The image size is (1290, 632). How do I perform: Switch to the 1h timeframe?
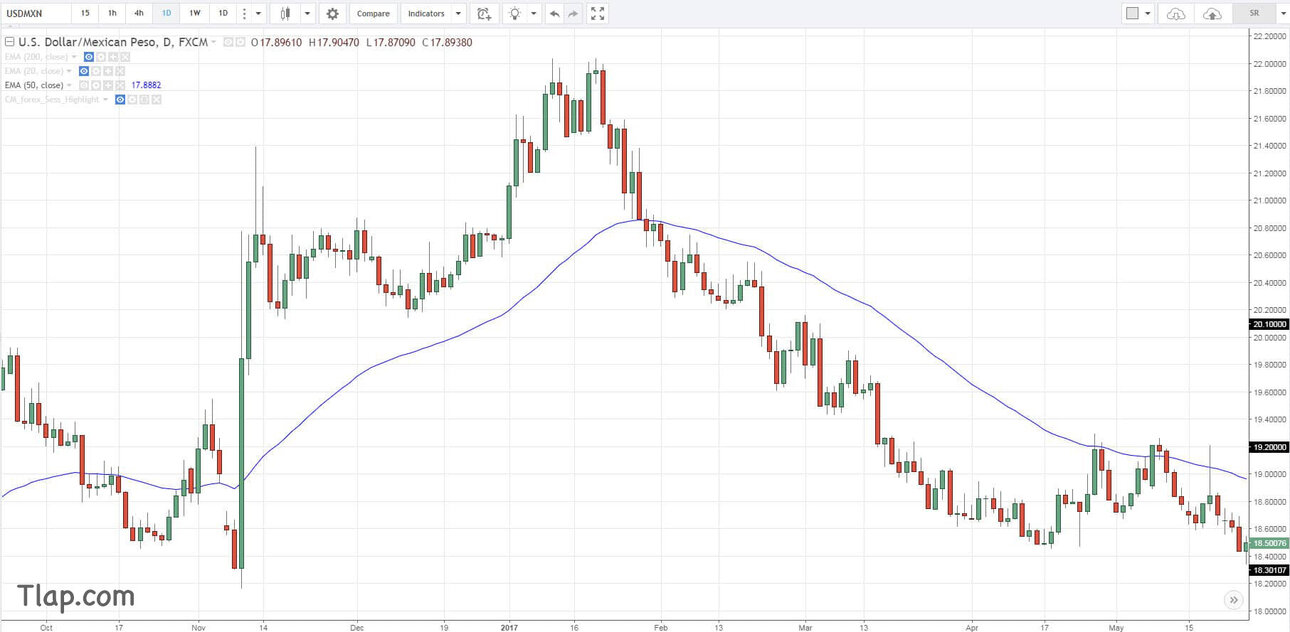coord(112,14)
